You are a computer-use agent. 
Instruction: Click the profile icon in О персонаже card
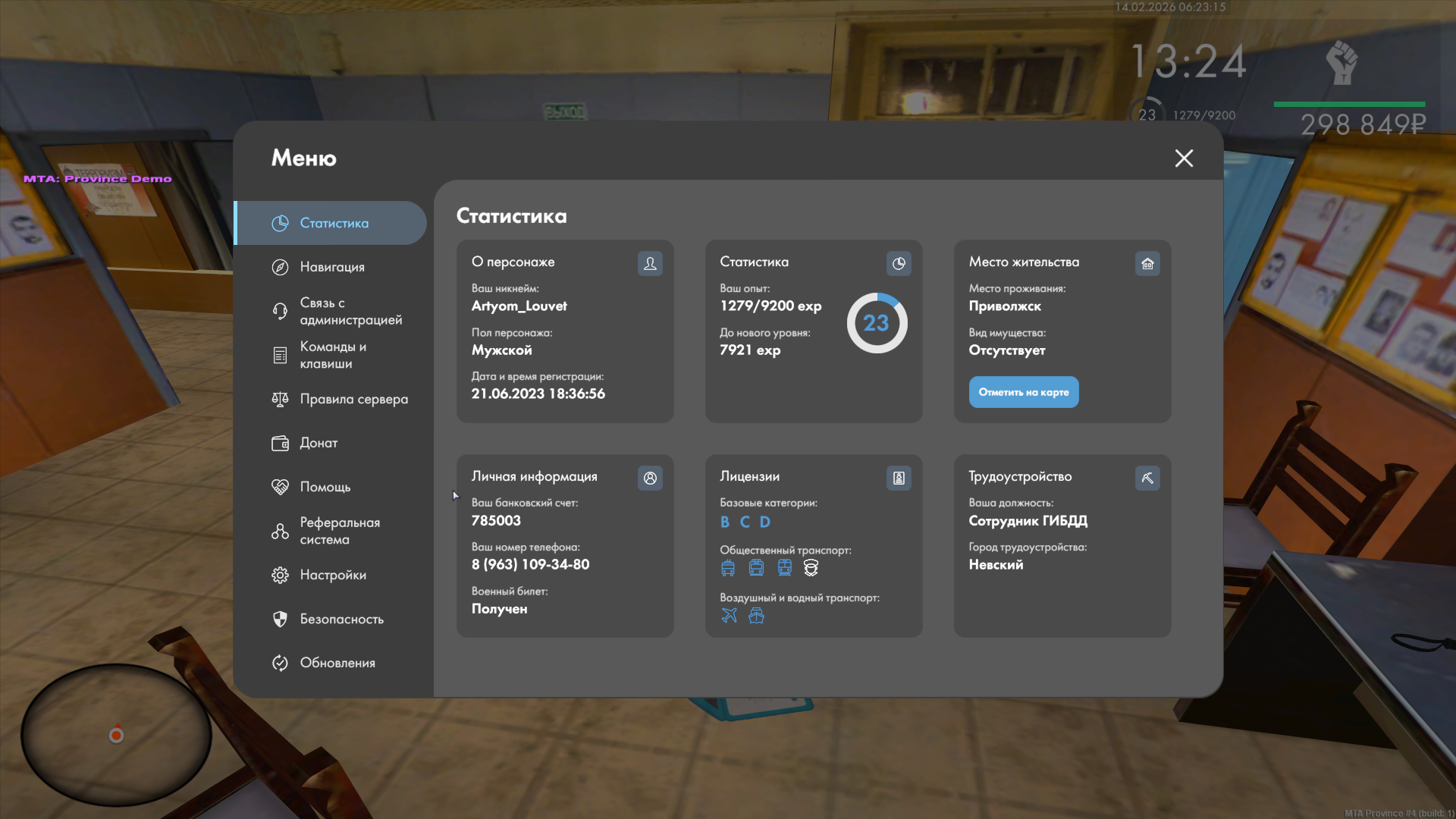650,263
